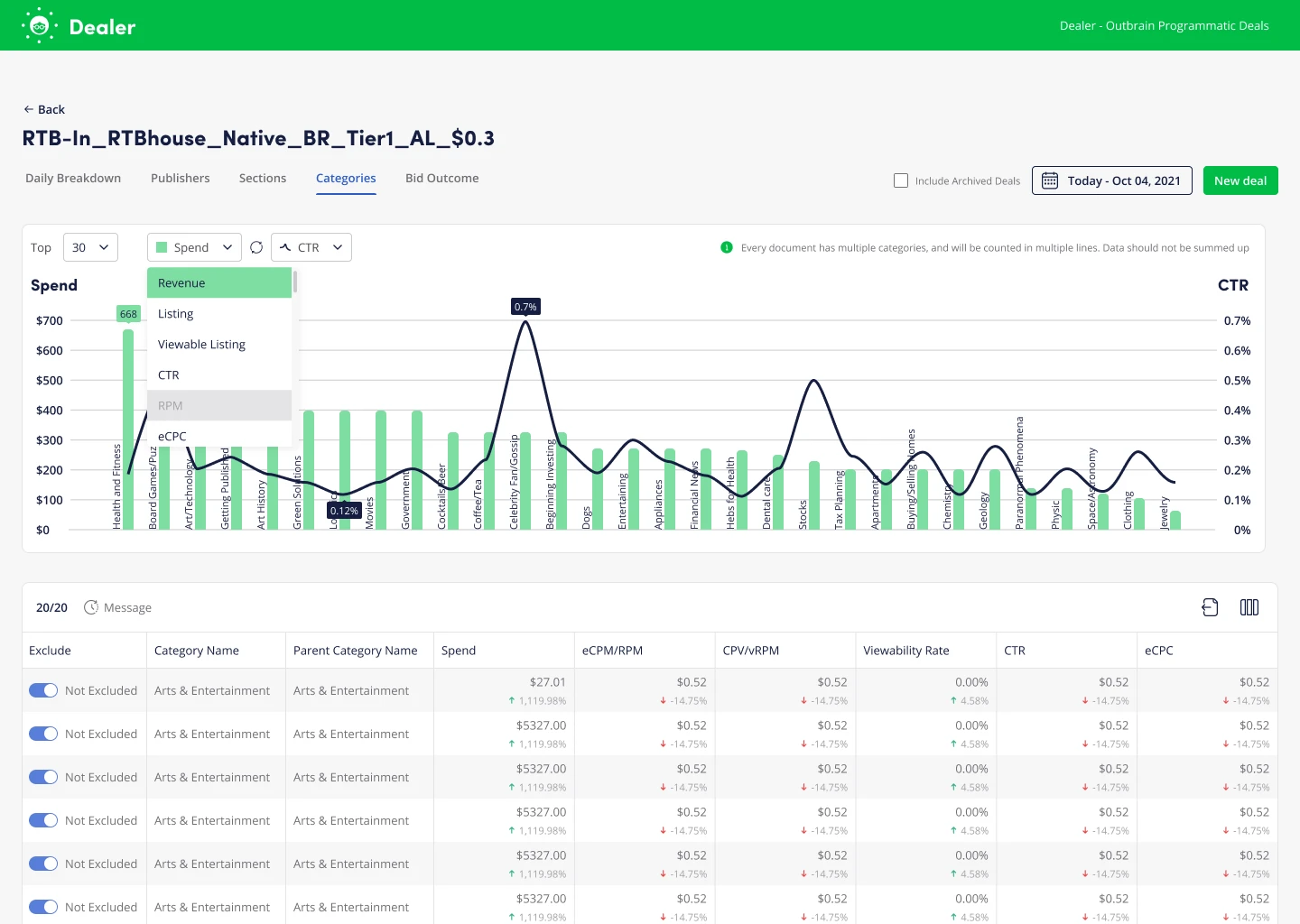Click the Message clock icon

(90, 607)
